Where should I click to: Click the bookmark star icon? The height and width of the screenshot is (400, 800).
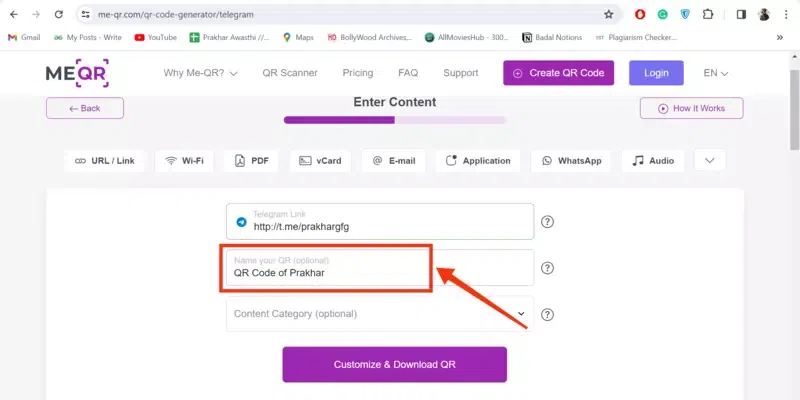click(x=608, y=15)
